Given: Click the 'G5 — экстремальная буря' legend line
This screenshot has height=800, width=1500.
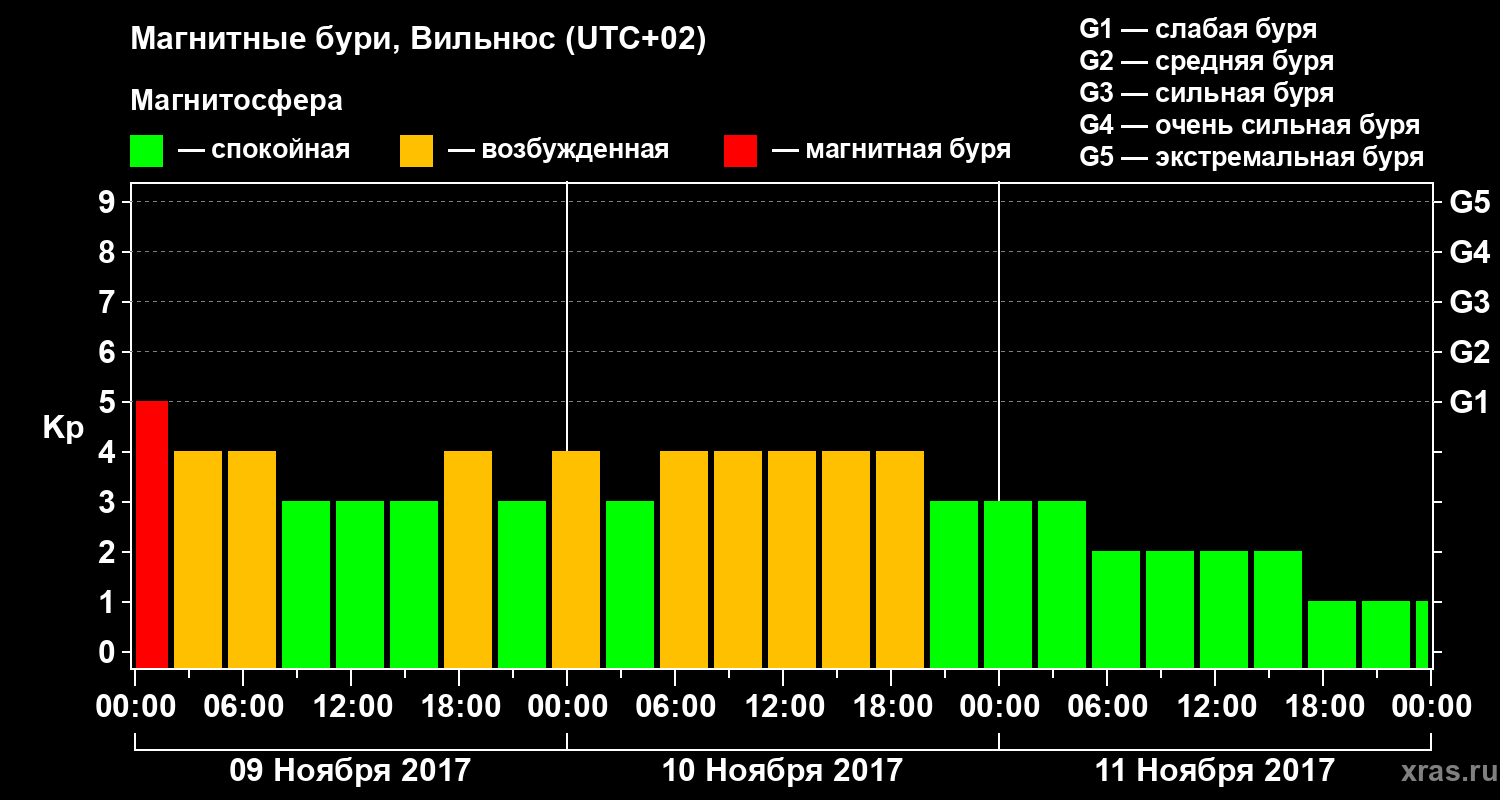Looking at the screenshot, I should click(x=1251, y=158).
